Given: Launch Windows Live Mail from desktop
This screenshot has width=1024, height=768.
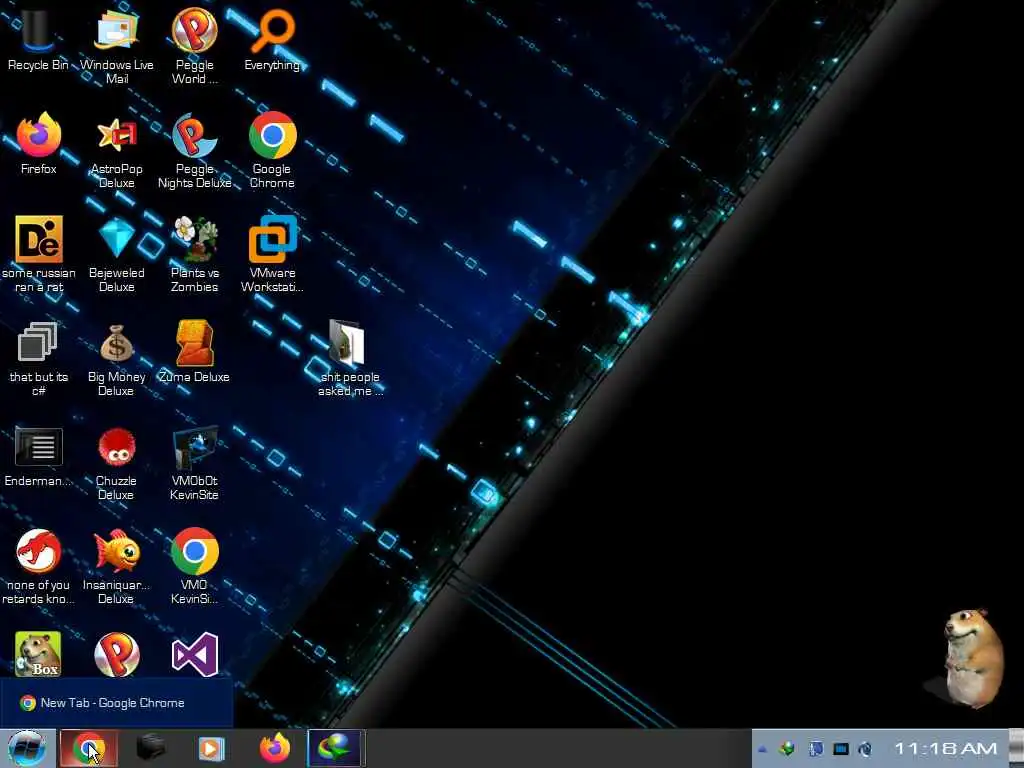Looking at the screenshot, I should pos(116,46).
